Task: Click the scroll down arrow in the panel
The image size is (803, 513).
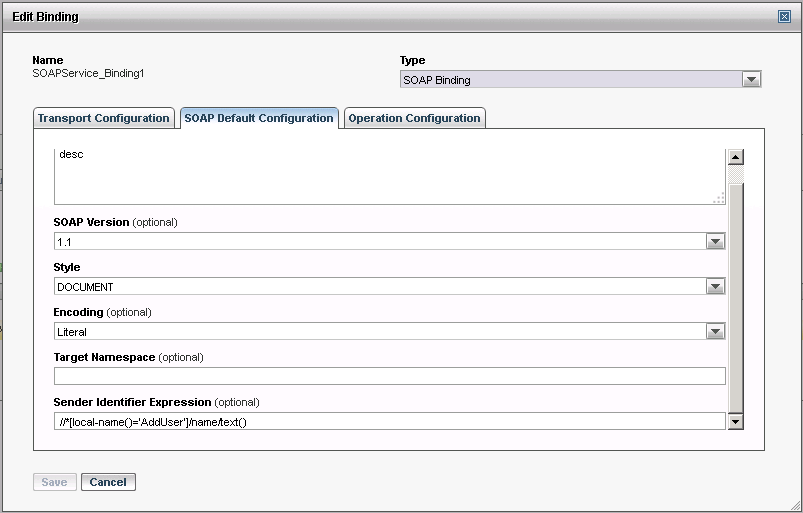Action: tap(736, 422)
